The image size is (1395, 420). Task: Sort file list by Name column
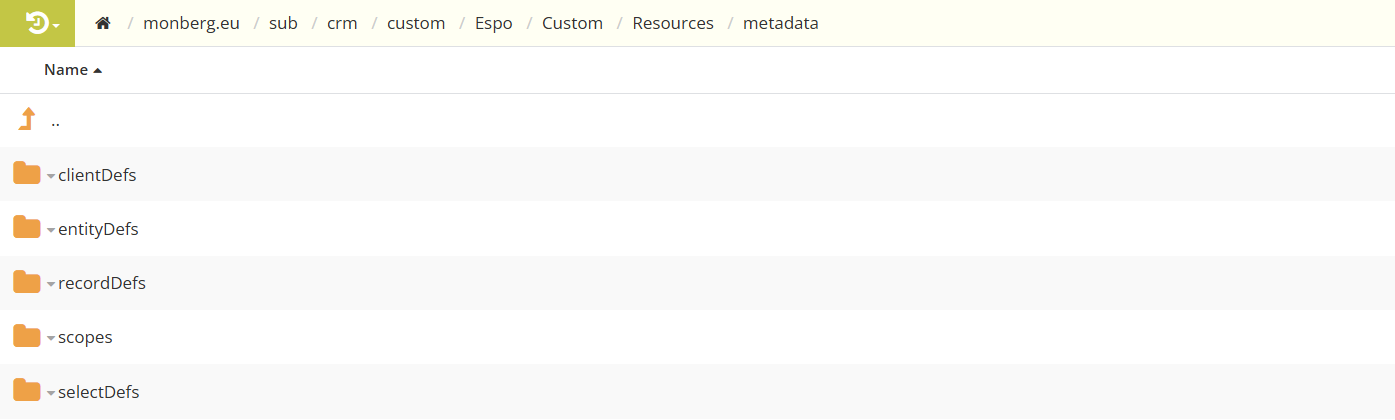pos(66,70)
